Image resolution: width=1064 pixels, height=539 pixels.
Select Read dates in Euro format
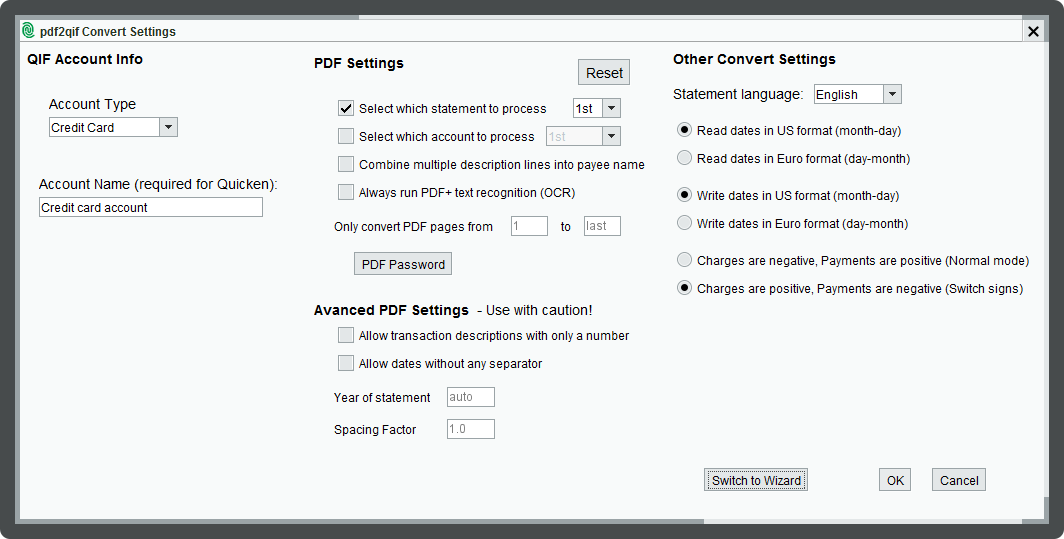[685, 158]
